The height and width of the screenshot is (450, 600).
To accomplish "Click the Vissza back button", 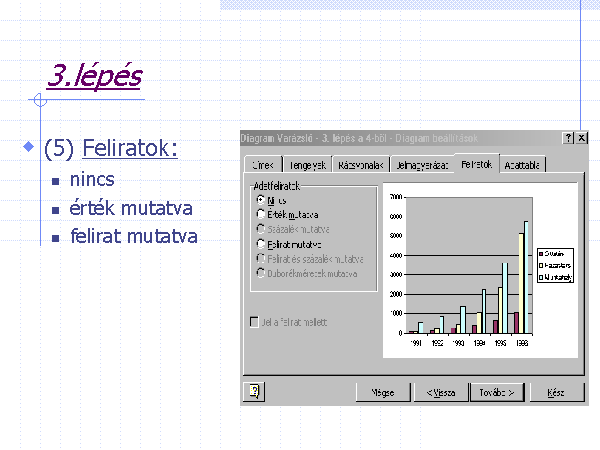I will pyautogui.click(x=441, y=392).
